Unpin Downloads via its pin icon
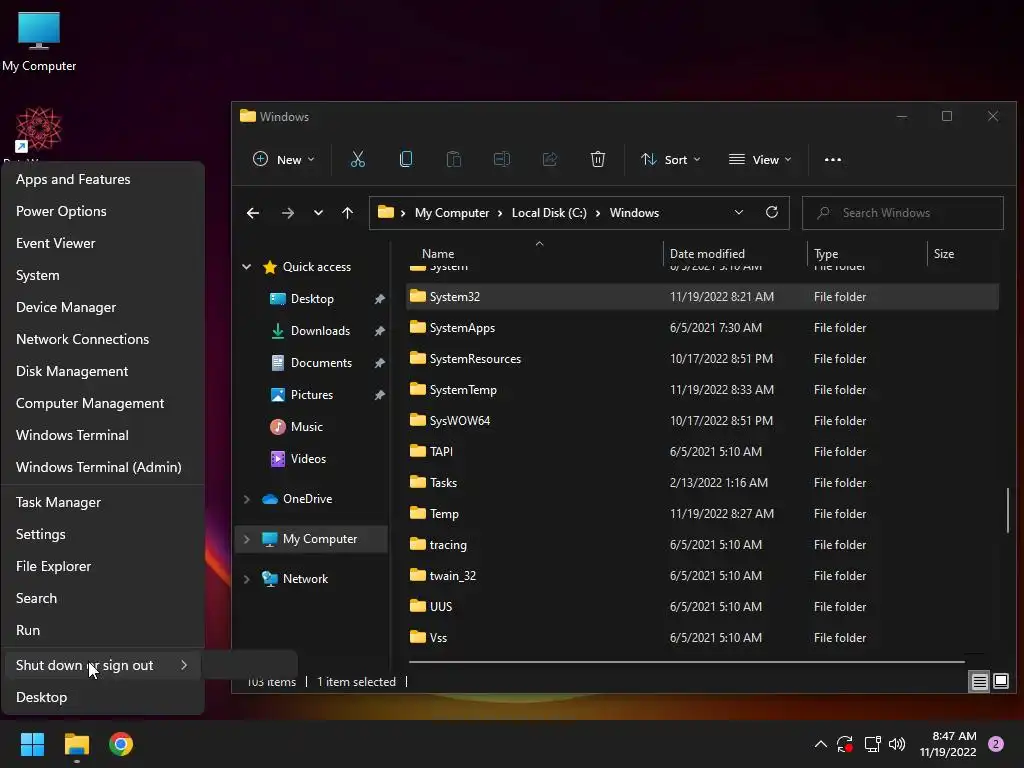Screen dimensions: 1024x768 (x=379, y=331)
